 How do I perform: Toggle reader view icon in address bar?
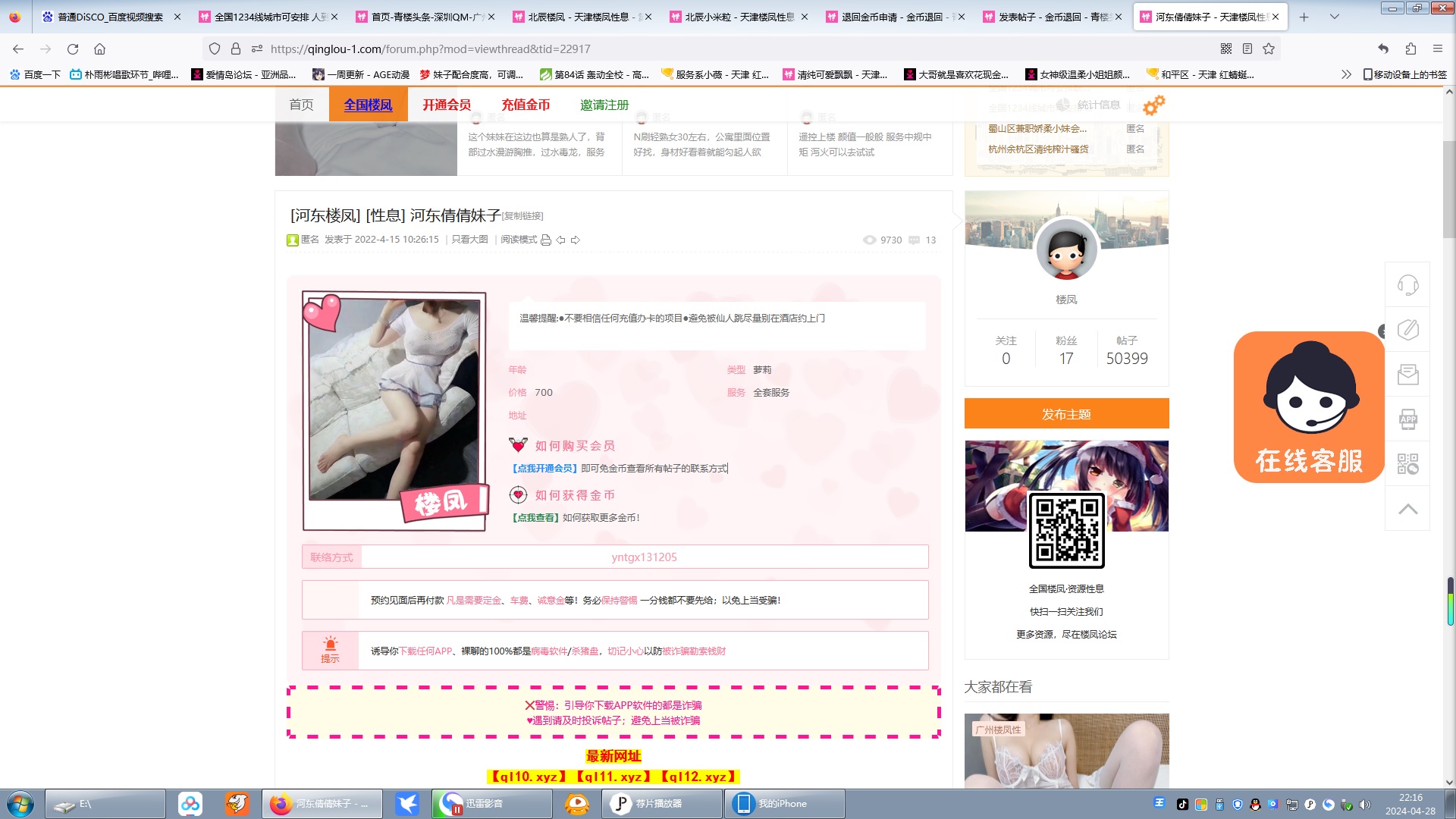(1247, 49)
